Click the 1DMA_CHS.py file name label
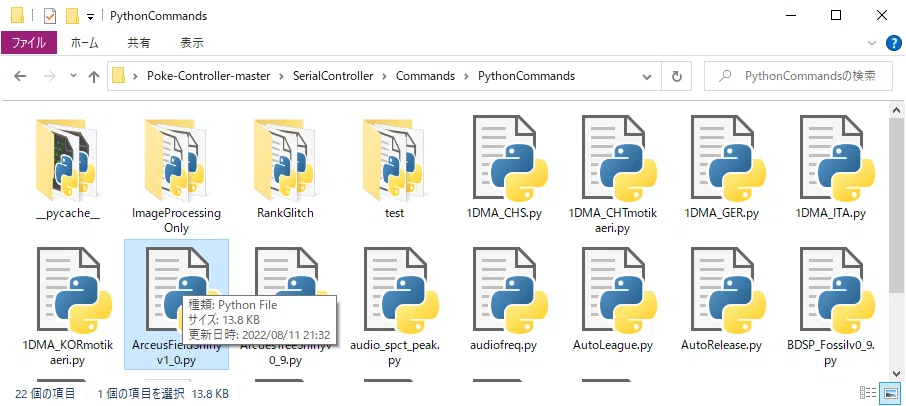906x406 pixels. (504, 213)
